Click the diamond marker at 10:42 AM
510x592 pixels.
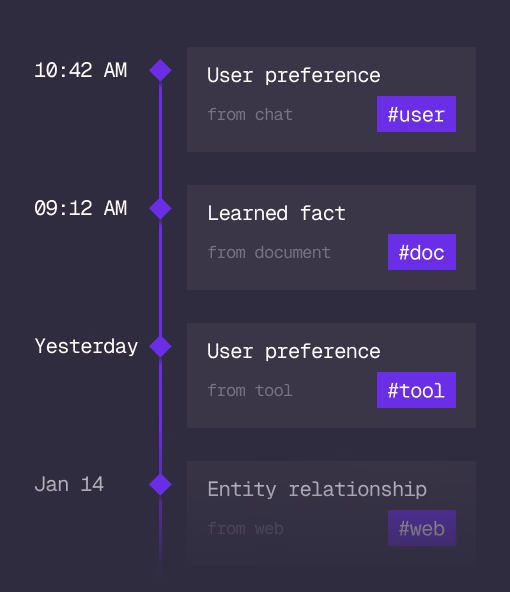[x=160, y=70]
